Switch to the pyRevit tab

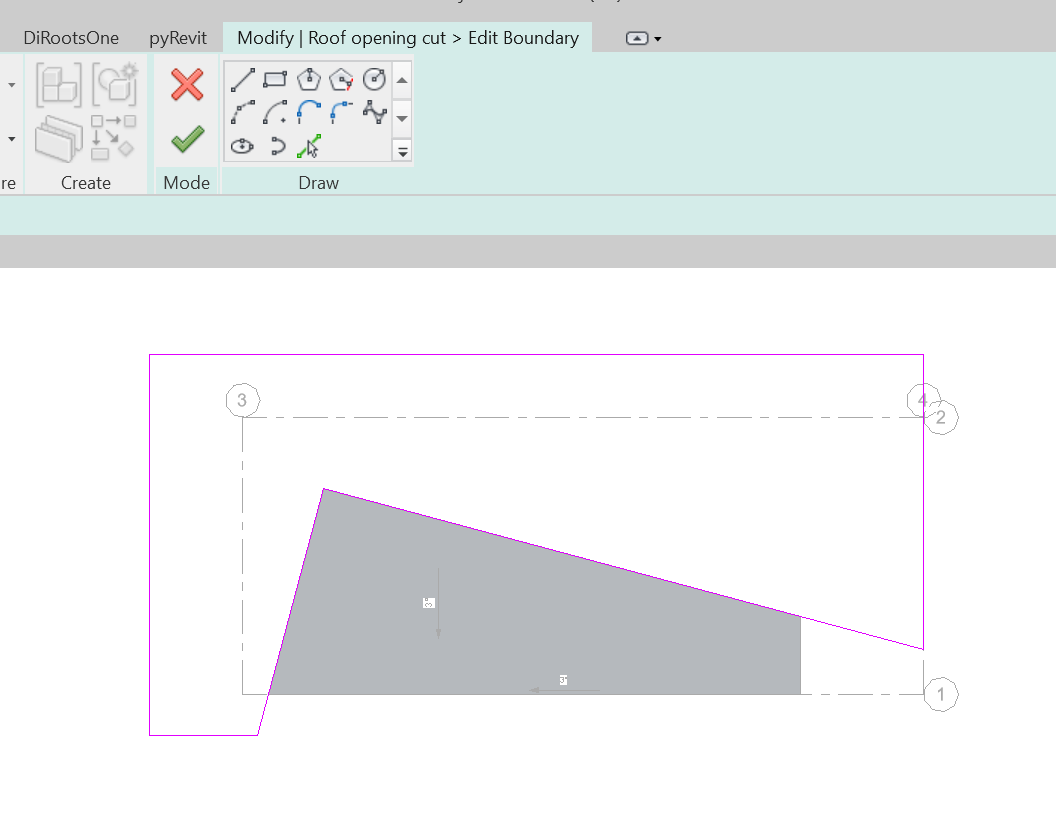(x=177, y=37)
